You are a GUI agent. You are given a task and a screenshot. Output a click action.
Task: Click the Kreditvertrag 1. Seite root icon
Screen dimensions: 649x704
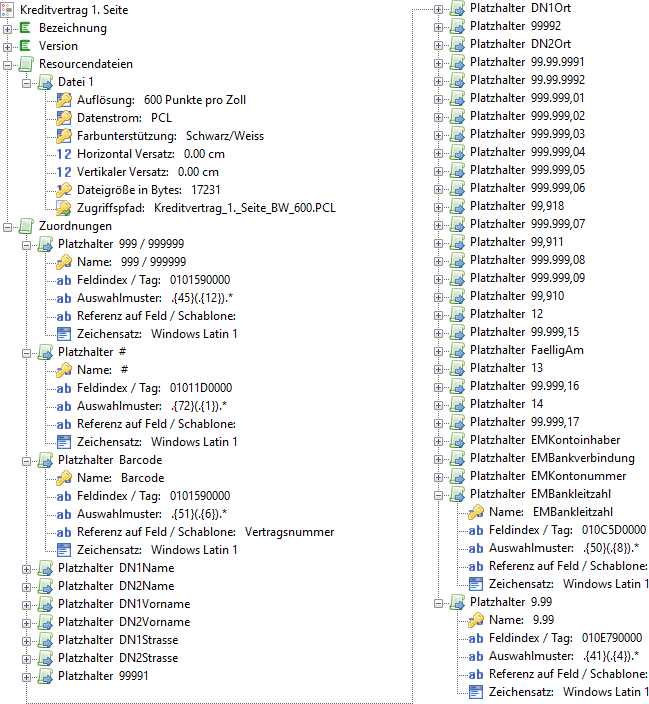point(8,10)
